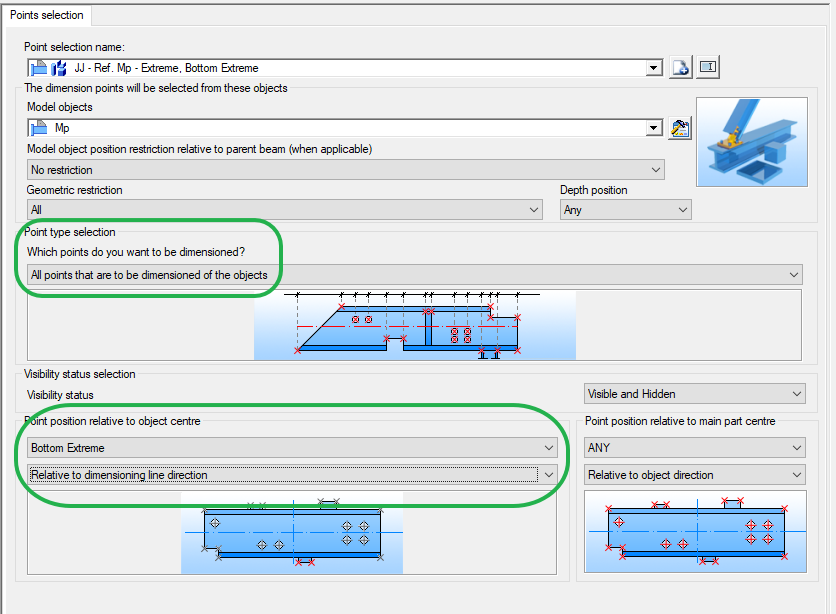Click the steel connection preview image
Image resolution: width=836 pixels, height=614 pixels.
pos(752,141)
